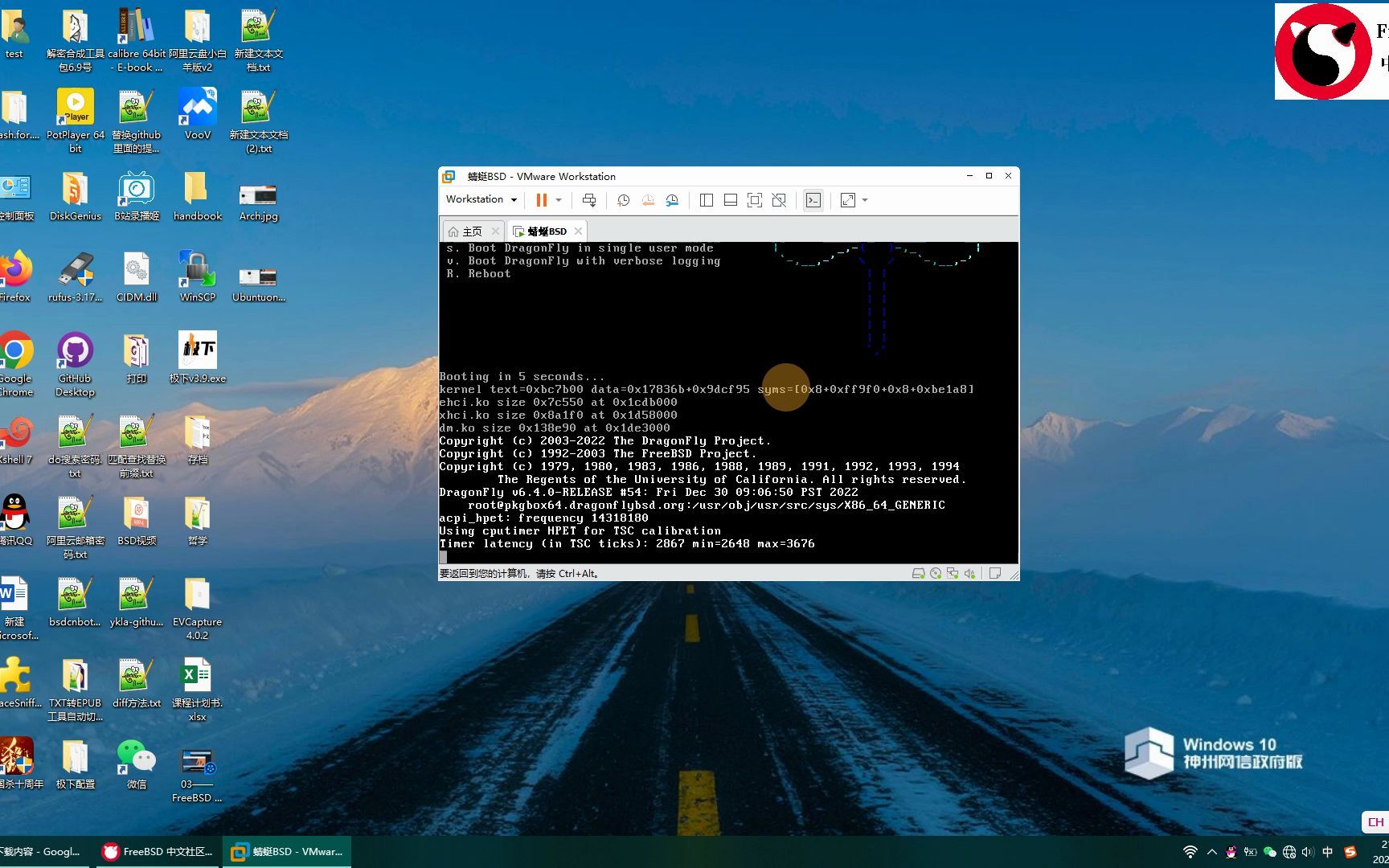Open the Workstation menu dropdown
This screenshot has width=1389, height=868.
481,199
